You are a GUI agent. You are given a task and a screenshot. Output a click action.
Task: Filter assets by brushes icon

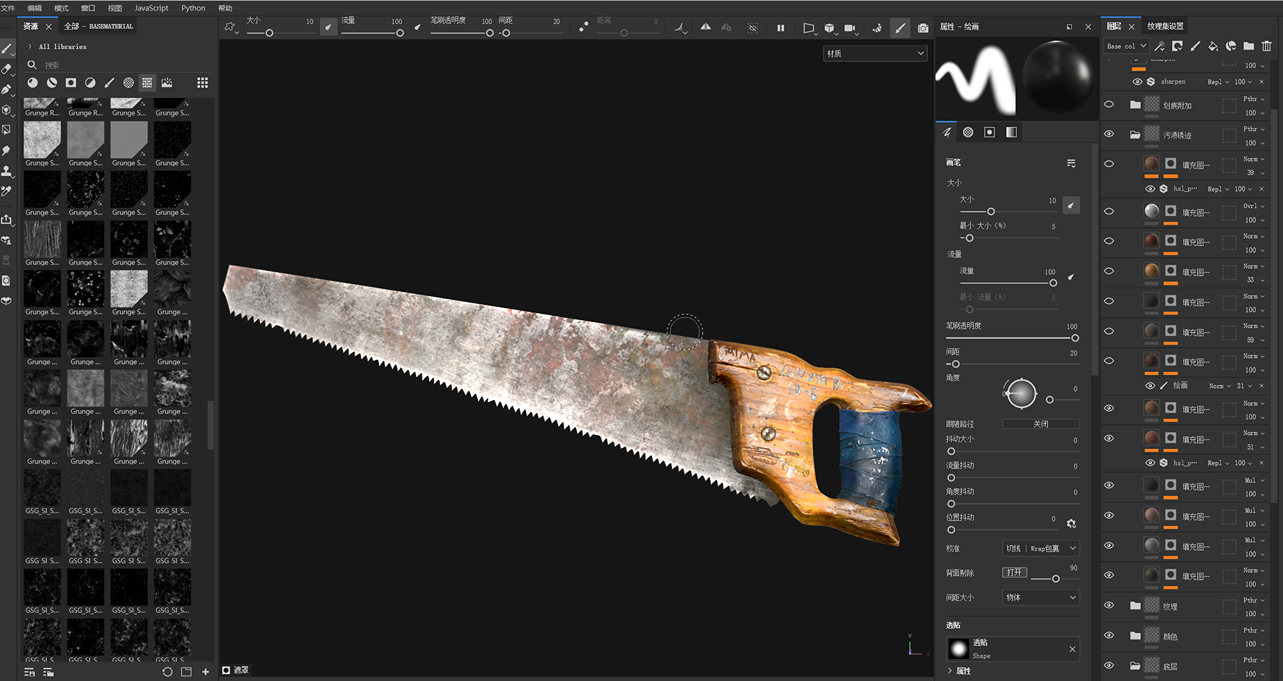[x=109, y=83]
